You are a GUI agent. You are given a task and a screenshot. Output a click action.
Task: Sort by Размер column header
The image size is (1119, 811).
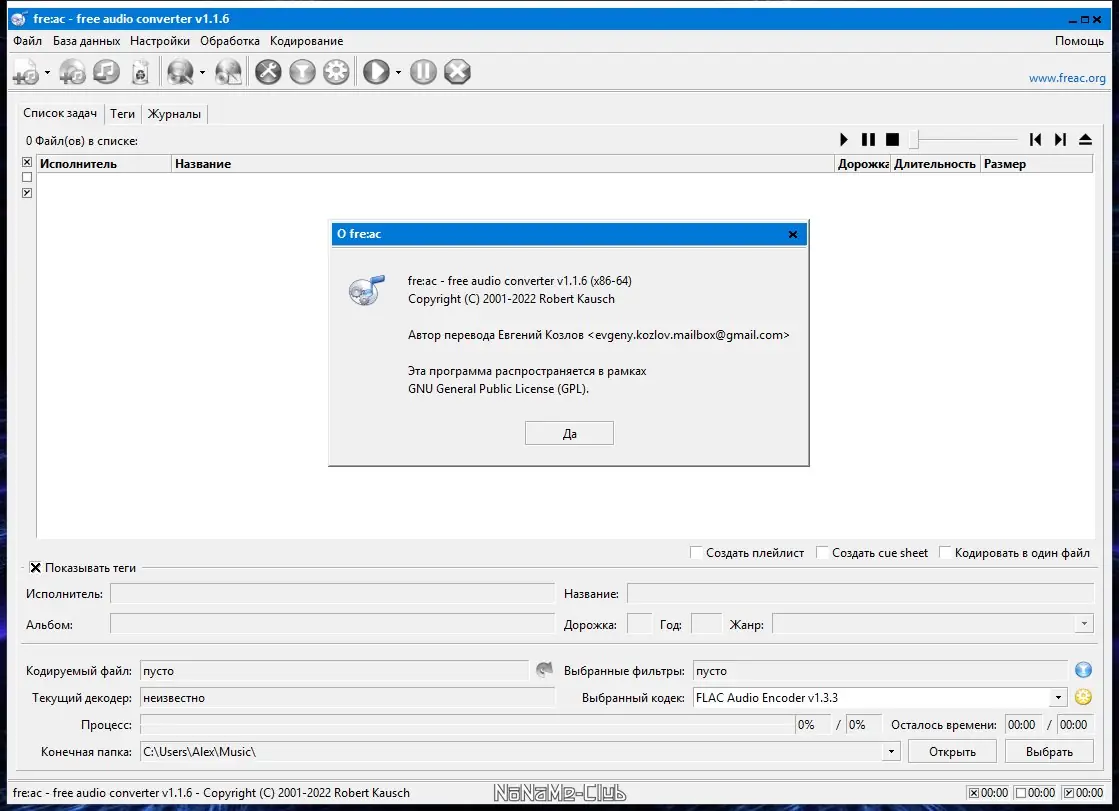coord(1036,163)
